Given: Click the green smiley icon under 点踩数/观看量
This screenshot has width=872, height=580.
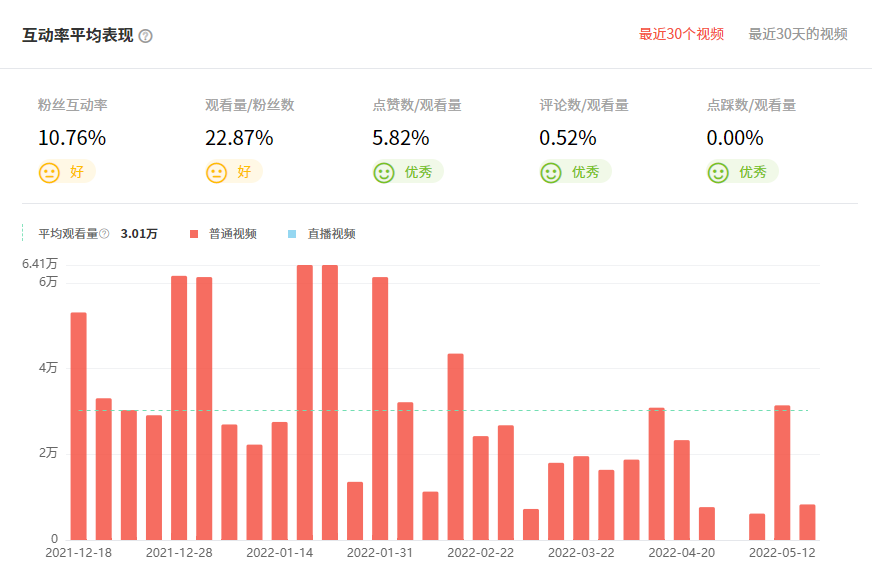Looking at the screenshot, I should tap(717, 172).
